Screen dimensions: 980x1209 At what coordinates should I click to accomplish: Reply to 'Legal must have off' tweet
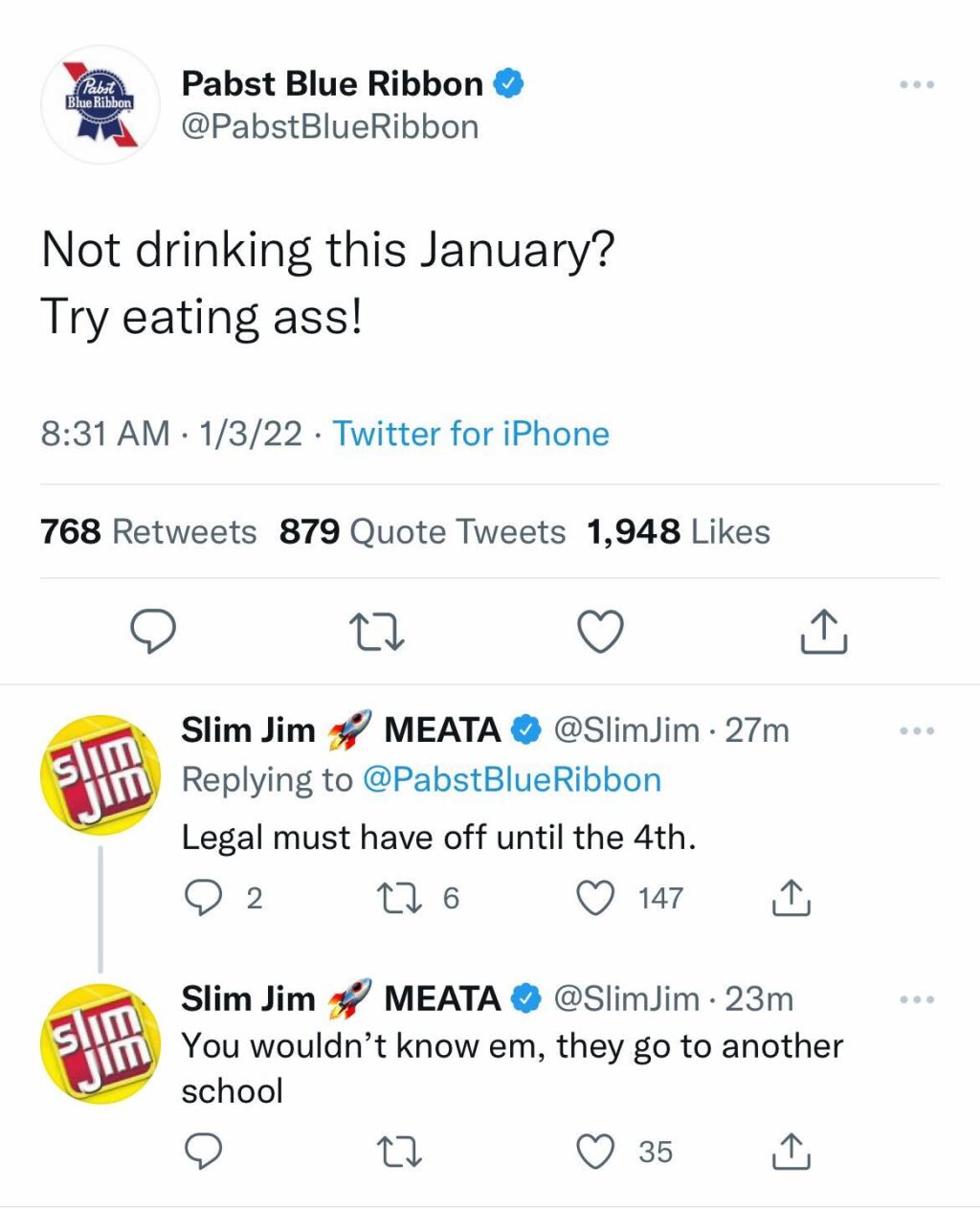point(202,898)
